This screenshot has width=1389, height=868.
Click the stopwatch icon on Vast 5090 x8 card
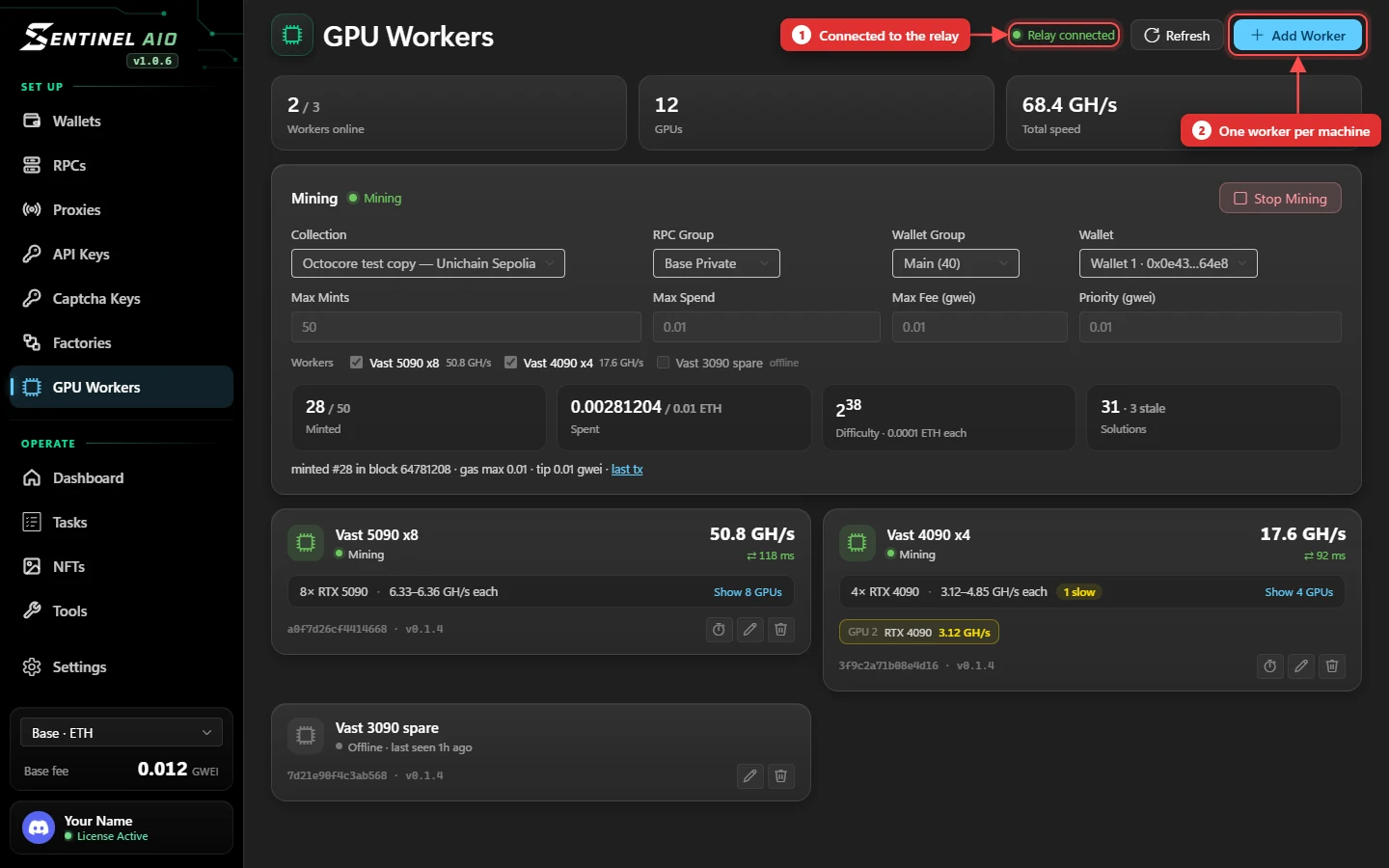pyautogui.click(x=719, y=630)
